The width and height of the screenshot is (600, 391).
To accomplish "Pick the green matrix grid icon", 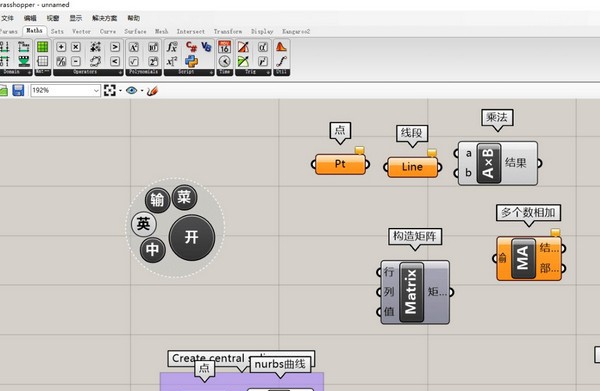I will point(42,47).
